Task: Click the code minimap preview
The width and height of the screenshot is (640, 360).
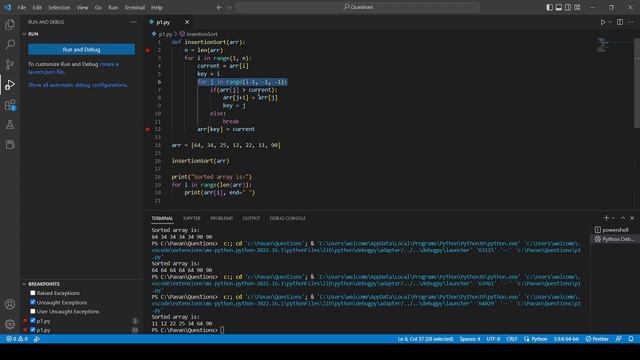Action: click(x=603, y=45)
